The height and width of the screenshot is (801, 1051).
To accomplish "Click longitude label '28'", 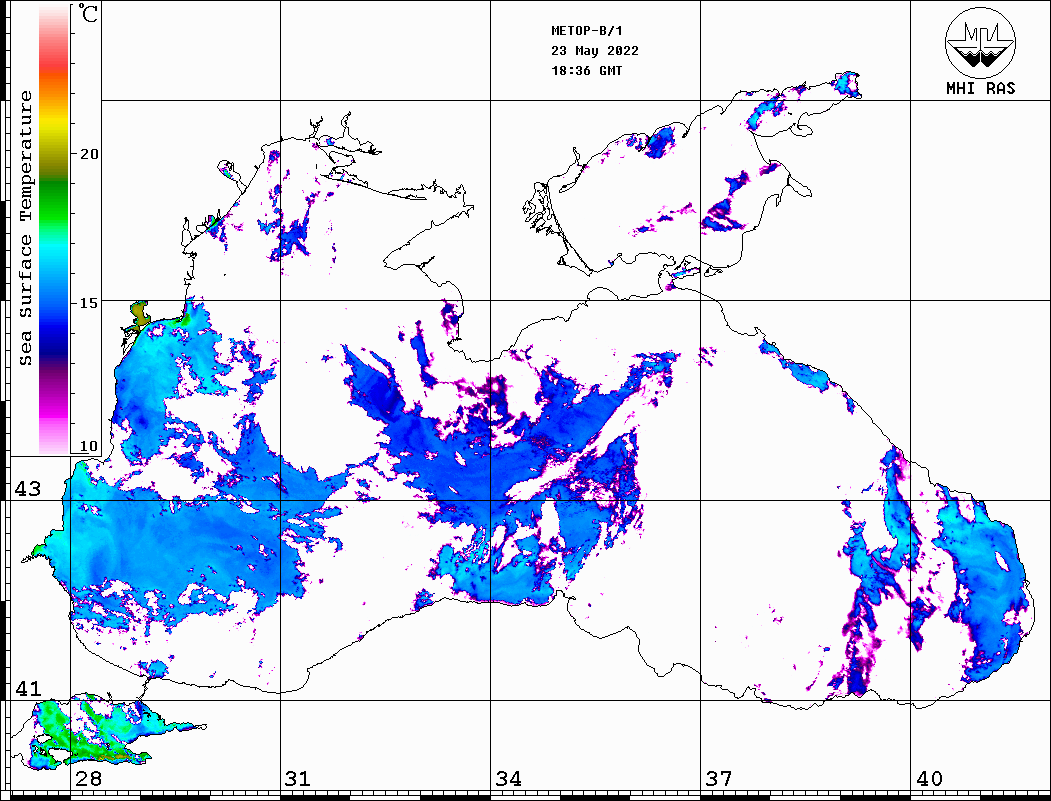I will [x=88, y=779].
